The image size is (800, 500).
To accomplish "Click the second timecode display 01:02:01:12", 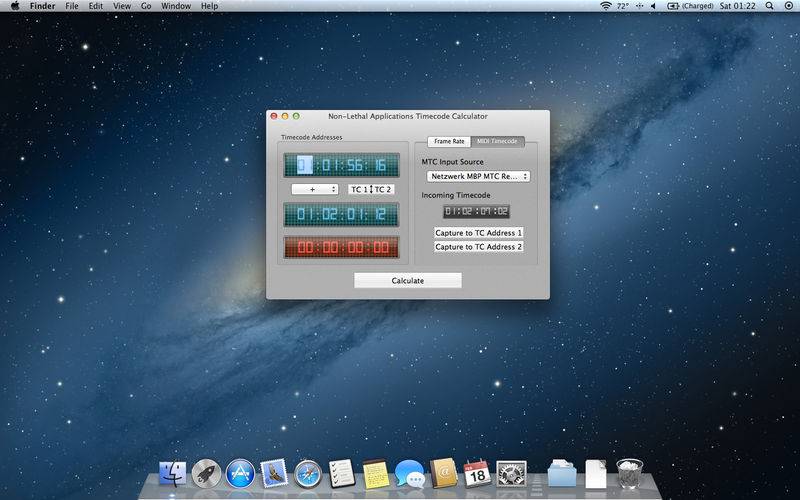I will (341, 214).
